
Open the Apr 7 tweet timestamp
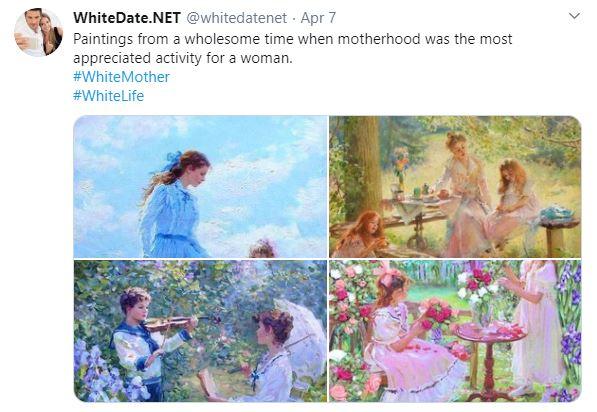pyautogui.click(x=318, y=18)
